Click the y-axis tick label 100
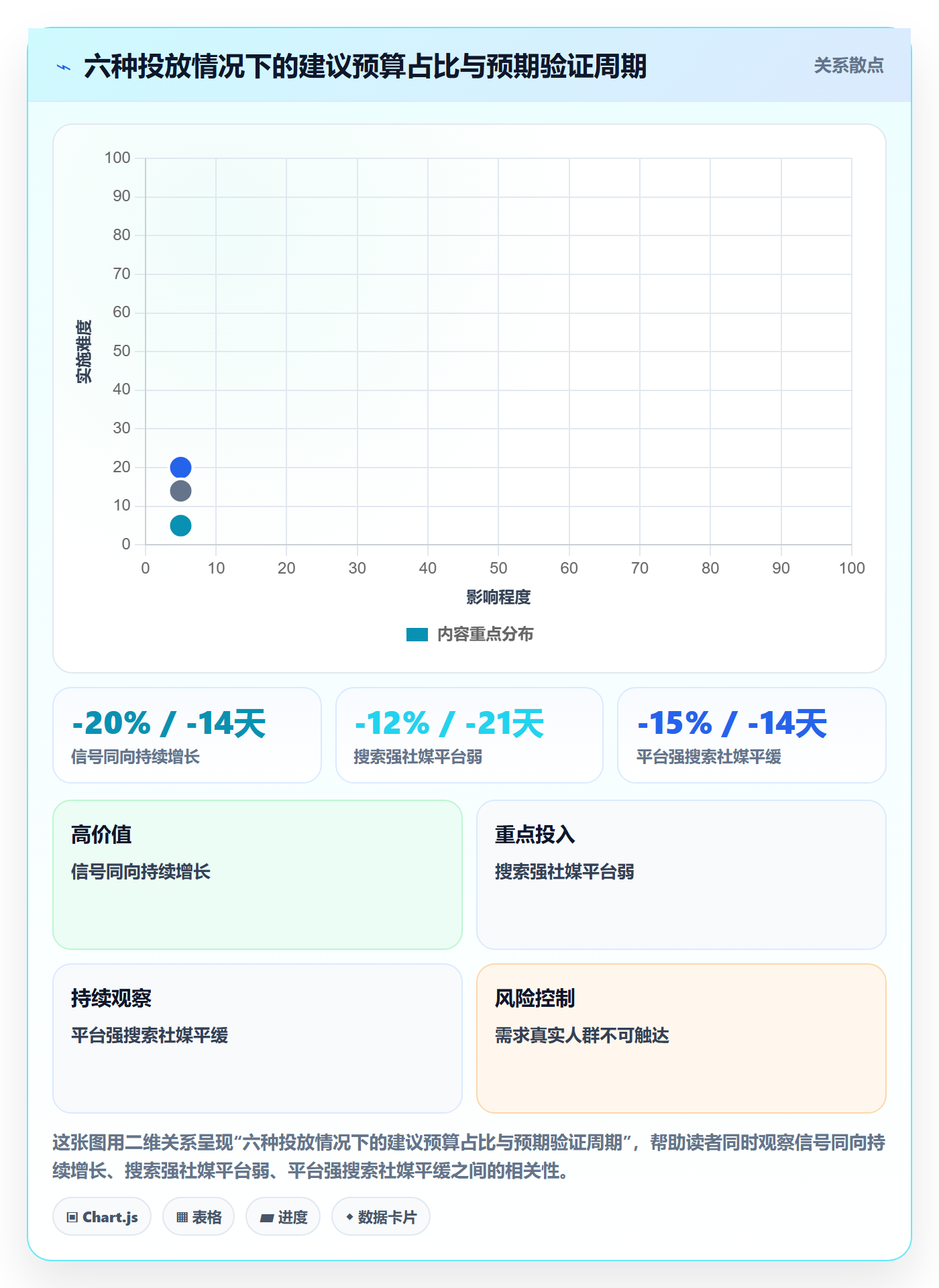939x1288 pixels. click(x=117, y=158)
